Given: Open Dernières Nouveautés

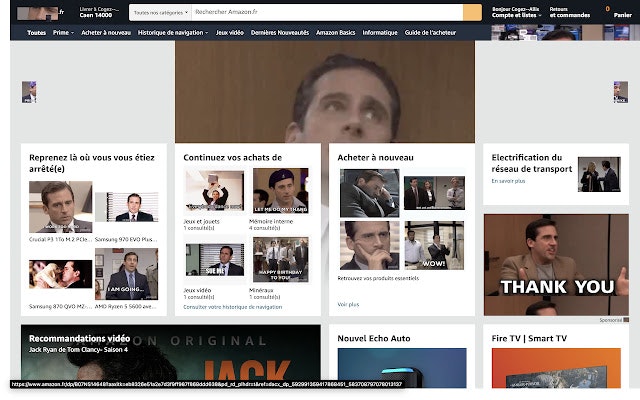Looking at the screenshot, I should click(280, 33).
